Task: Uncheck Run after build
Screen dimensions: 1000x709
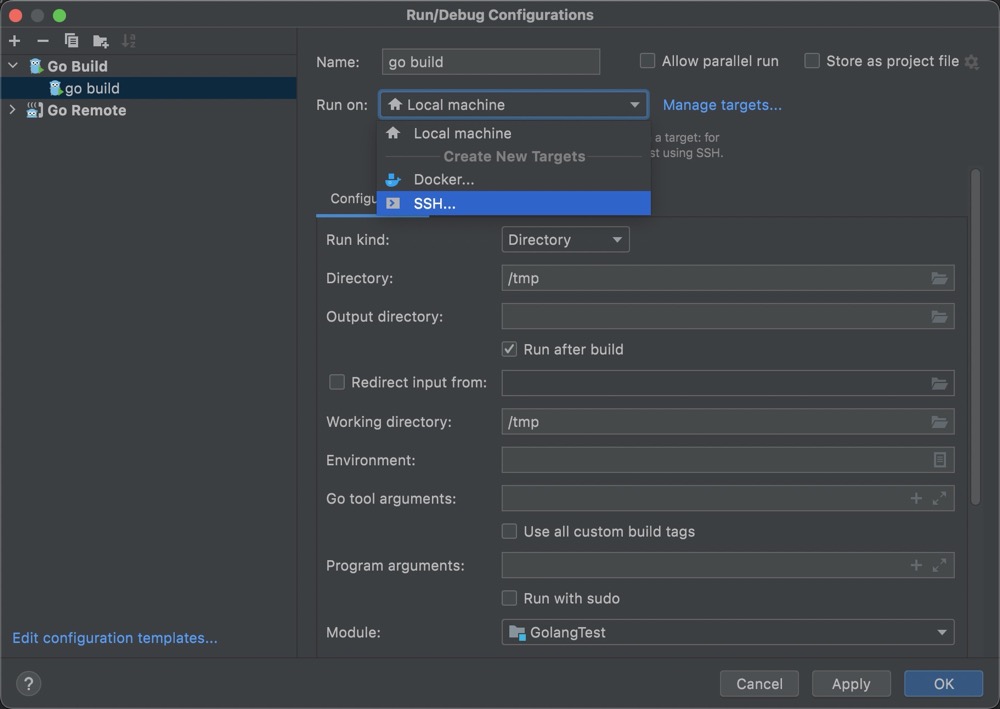Action: [510, 349]
